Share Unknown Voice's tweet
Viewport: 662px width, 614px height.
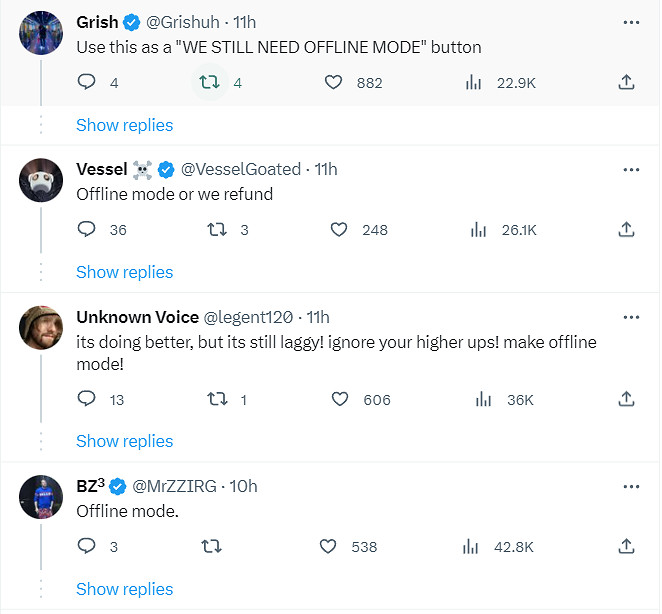pos(627,399)
